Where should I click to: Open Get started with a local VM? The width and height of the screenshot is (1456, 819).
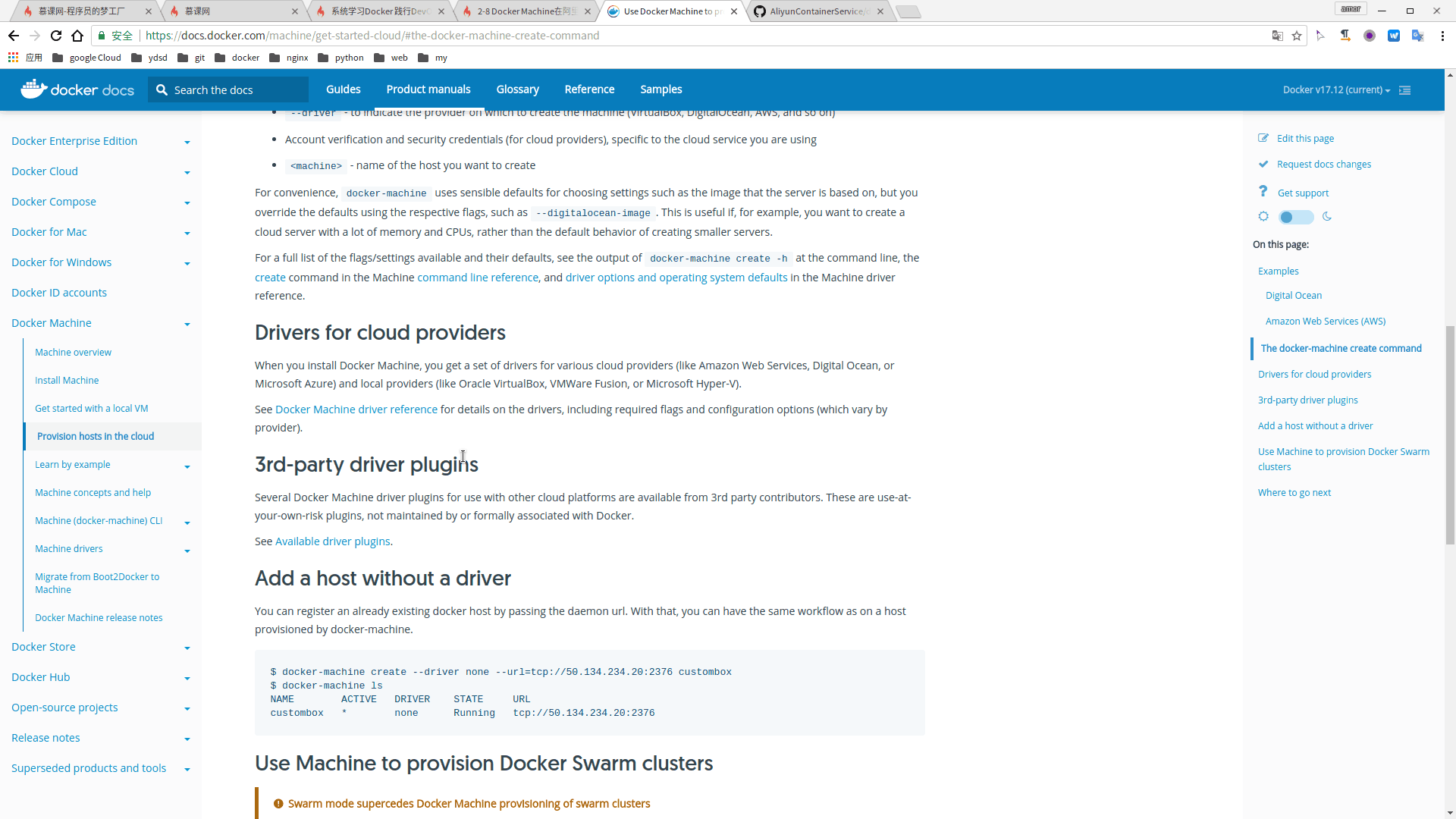92,409
